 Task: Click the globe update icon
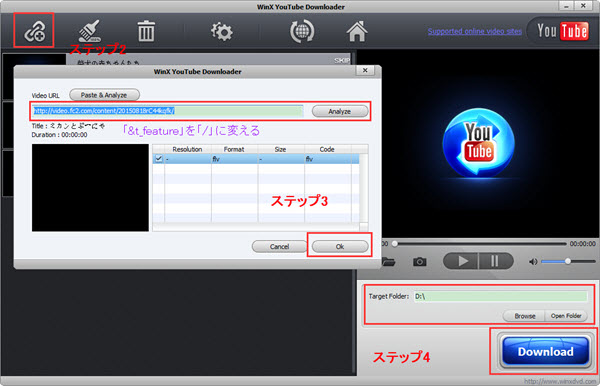point(302,31)
